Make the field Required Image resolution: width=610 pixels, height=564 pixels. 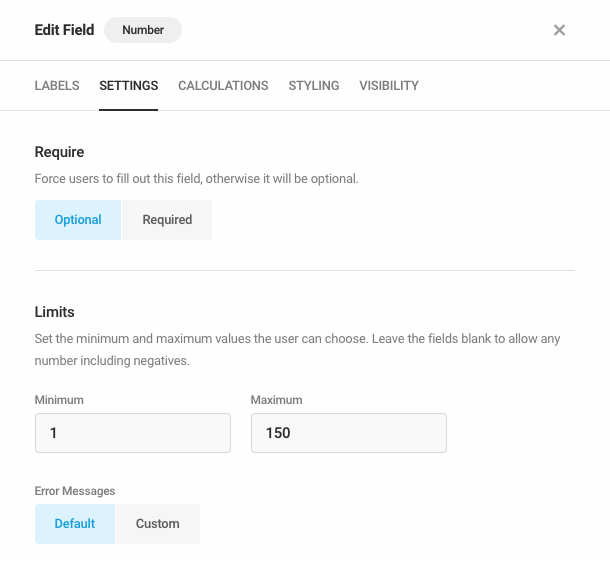[167, 220]
